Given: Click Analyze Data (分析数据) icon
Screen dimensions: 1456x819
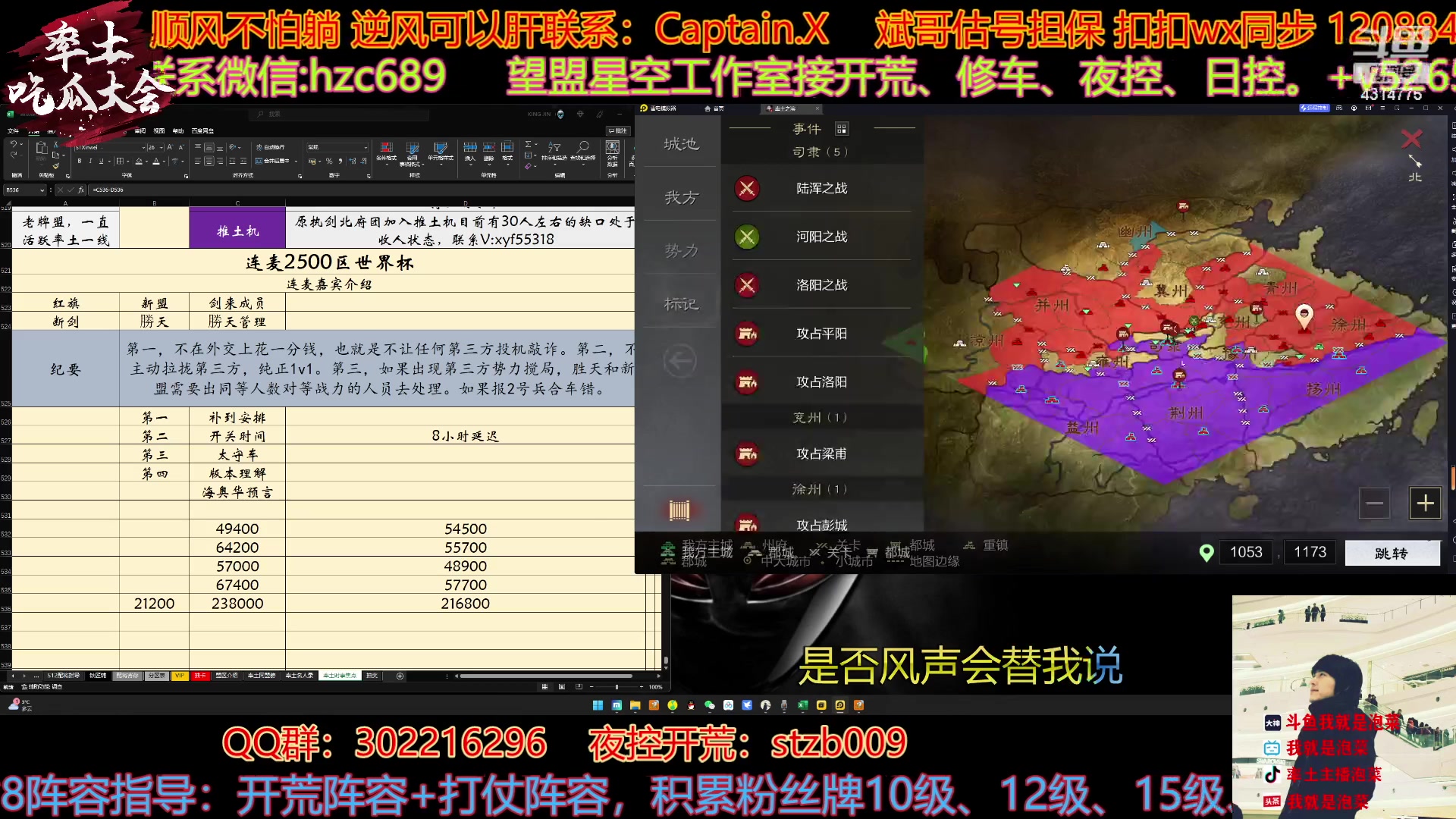Looking at the screenshot, I should [612, 155].
